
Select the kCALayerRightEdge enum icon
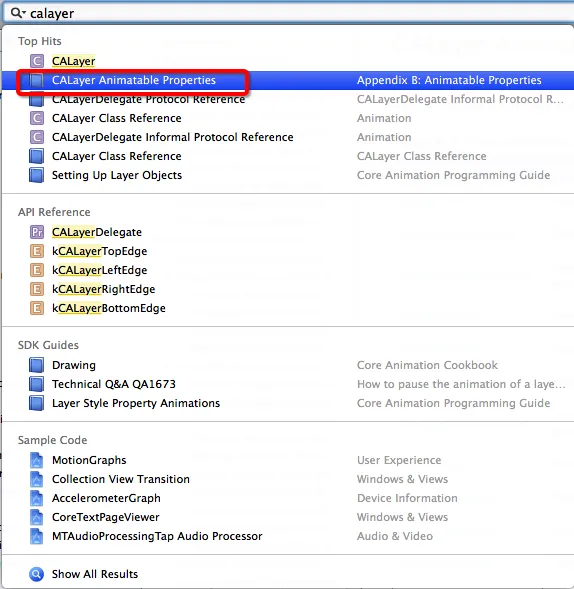(37, 289)
